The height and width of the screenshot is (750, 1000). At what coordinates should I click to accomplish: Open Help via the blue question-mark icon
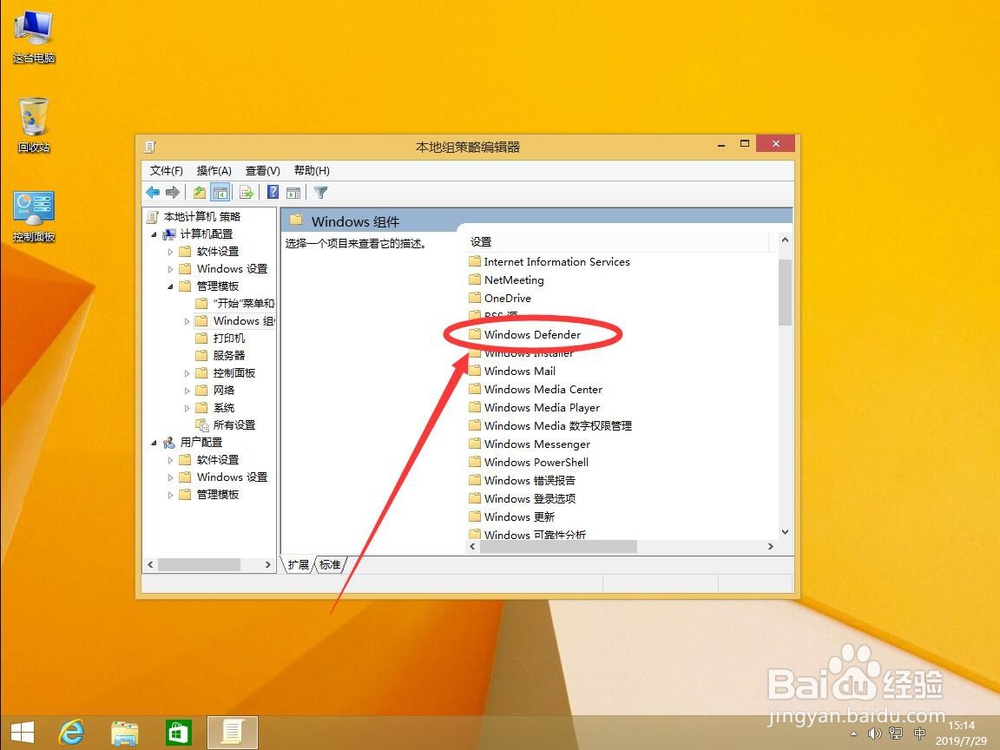pyautogui.click(x=273, y=192)
